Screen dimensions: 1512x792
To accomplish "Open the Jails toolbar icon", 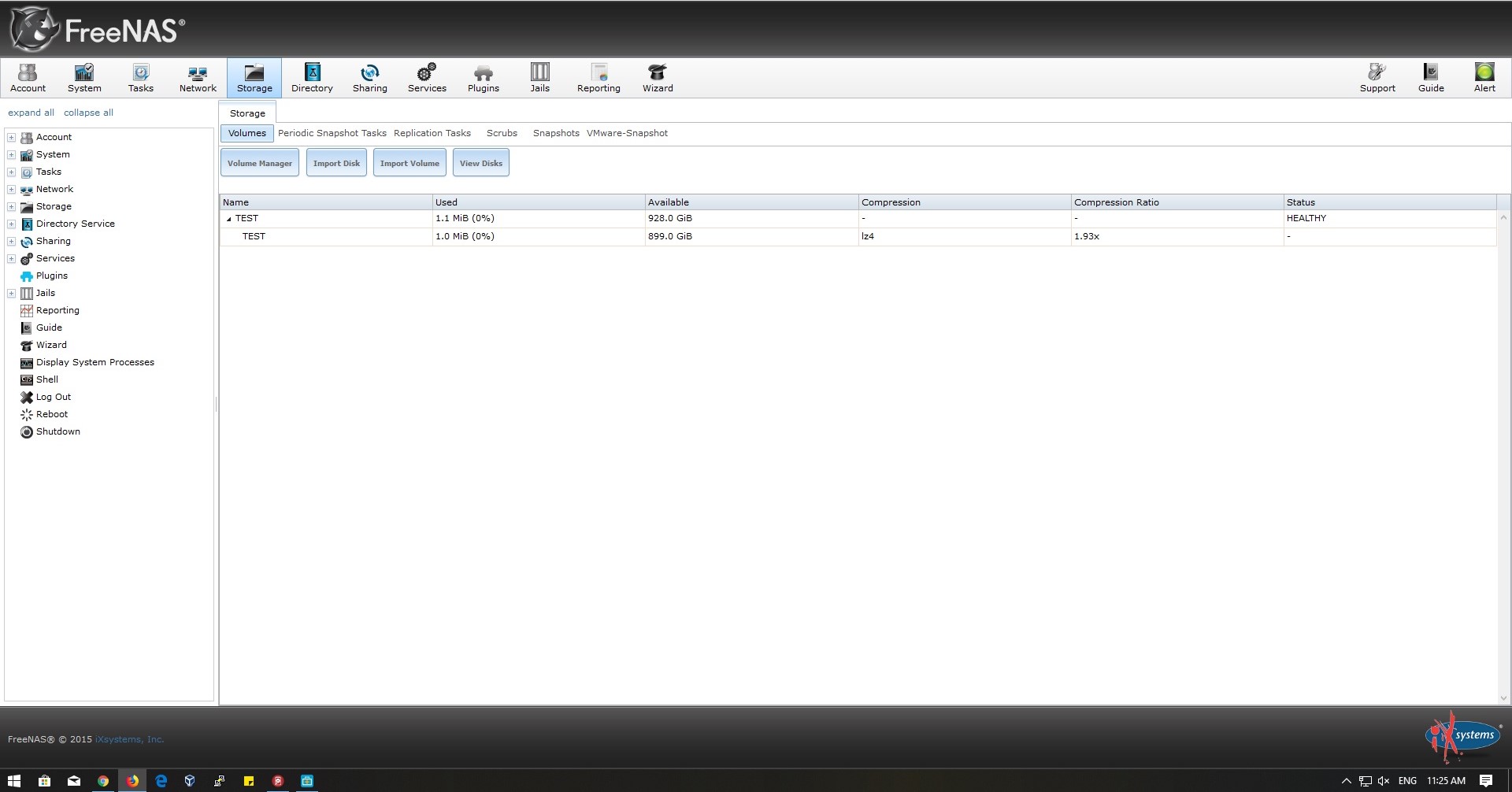I will coord(539,78).
